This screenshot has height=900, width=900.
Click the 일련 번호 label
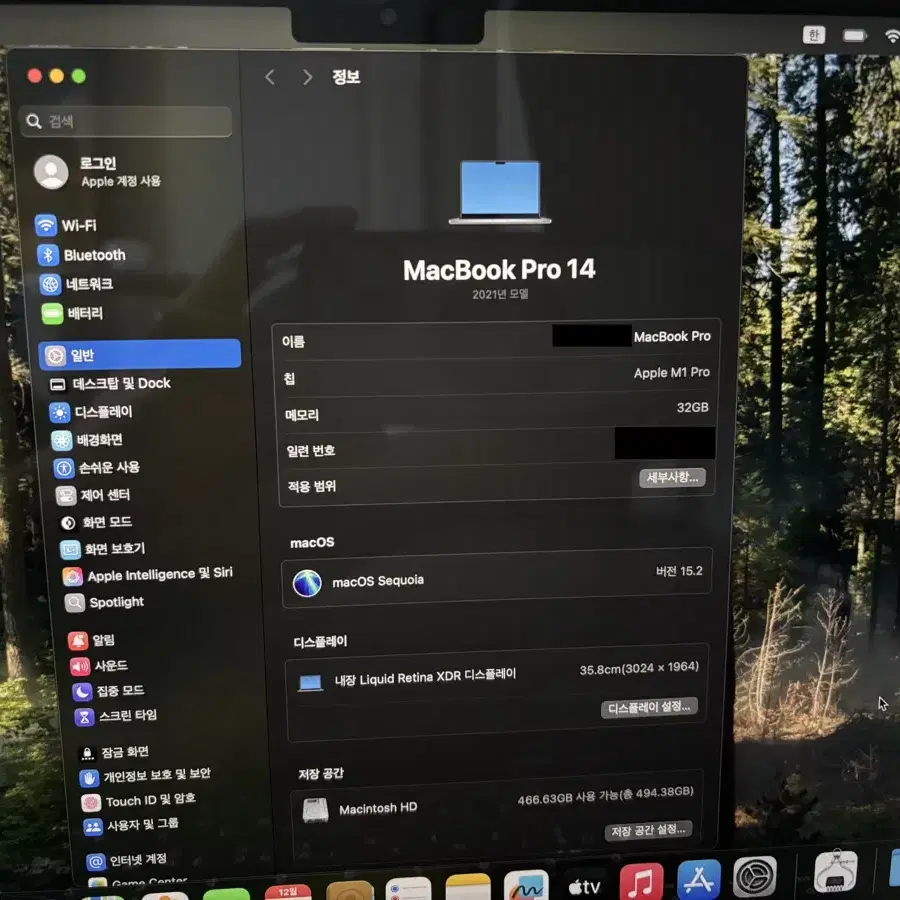click(311, 451)
